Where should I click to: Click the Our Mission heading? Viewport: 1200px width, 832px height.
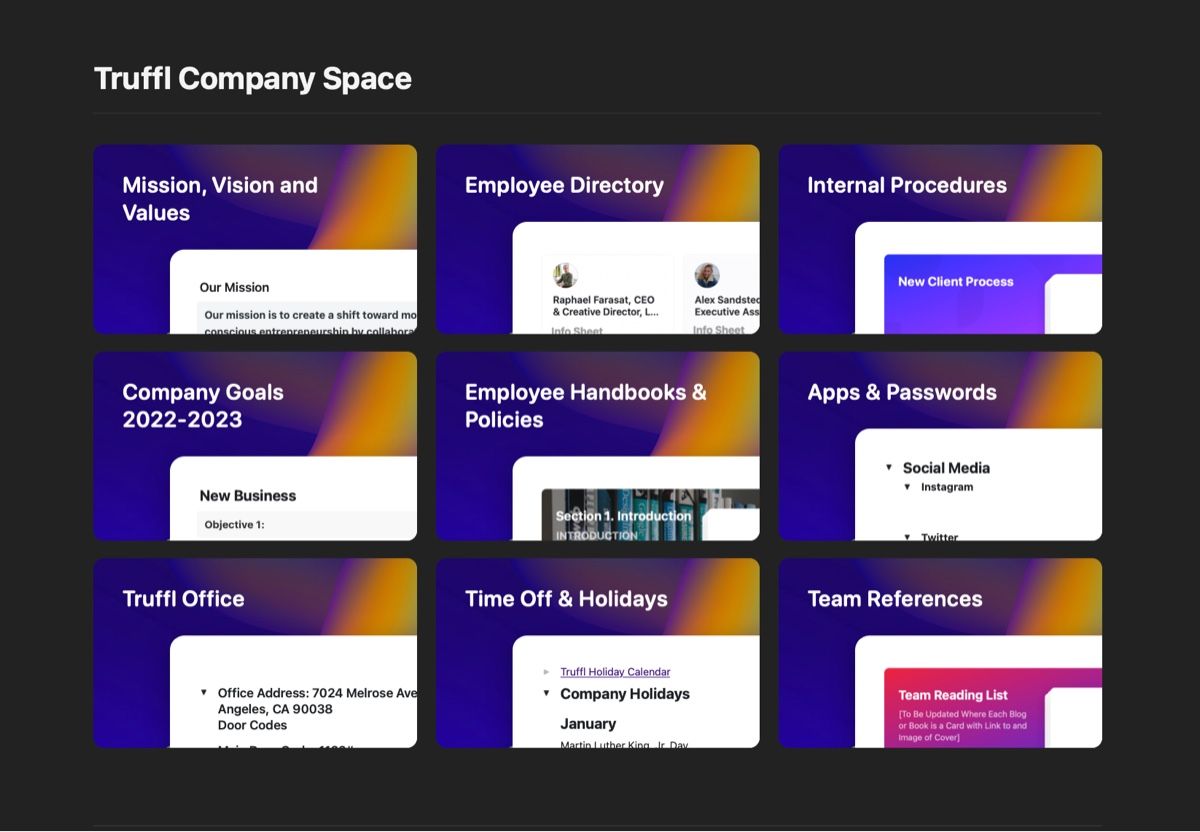234,287
